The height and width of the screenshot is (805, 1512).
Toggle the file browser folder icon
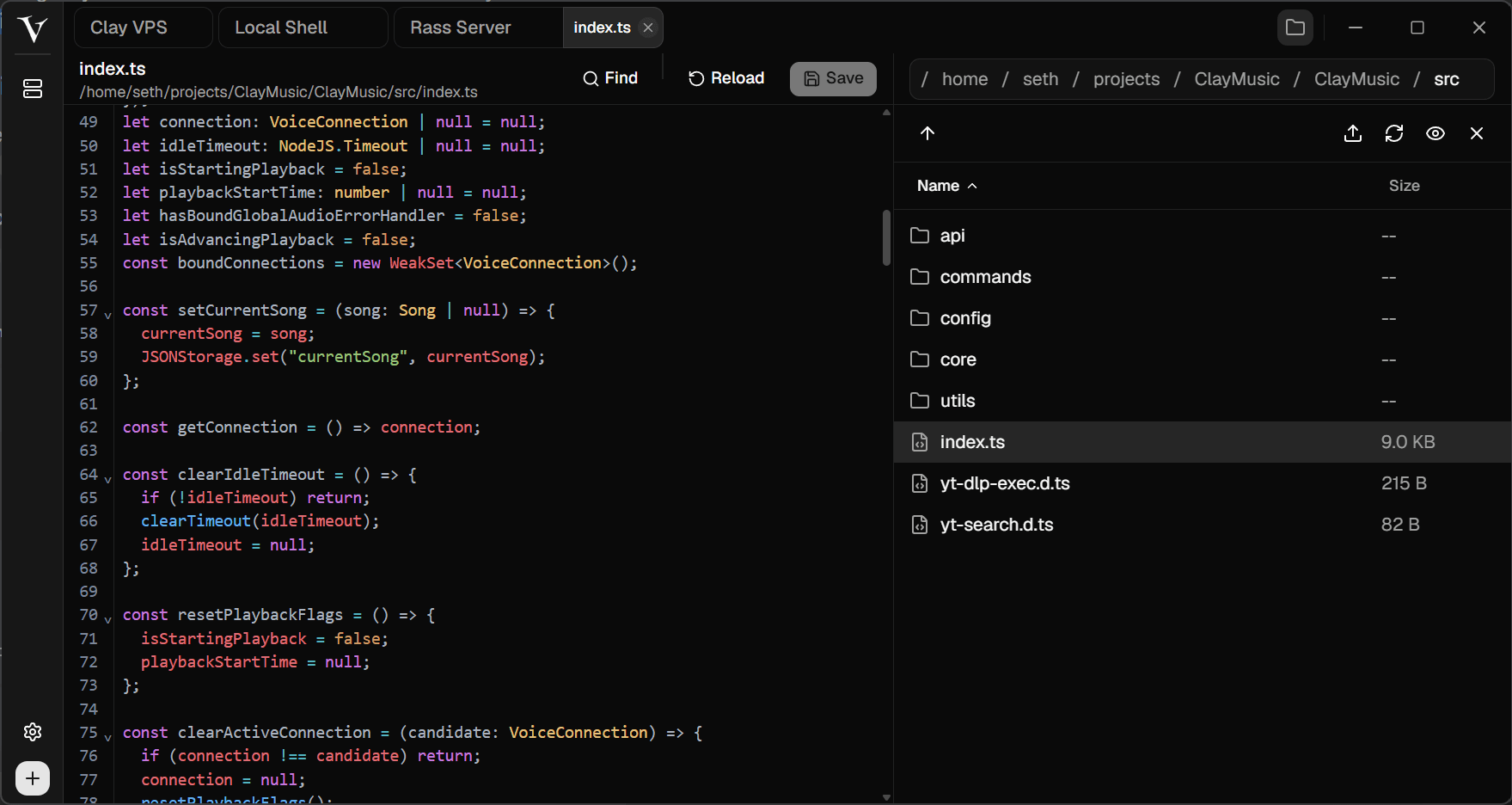point(1295,28)
